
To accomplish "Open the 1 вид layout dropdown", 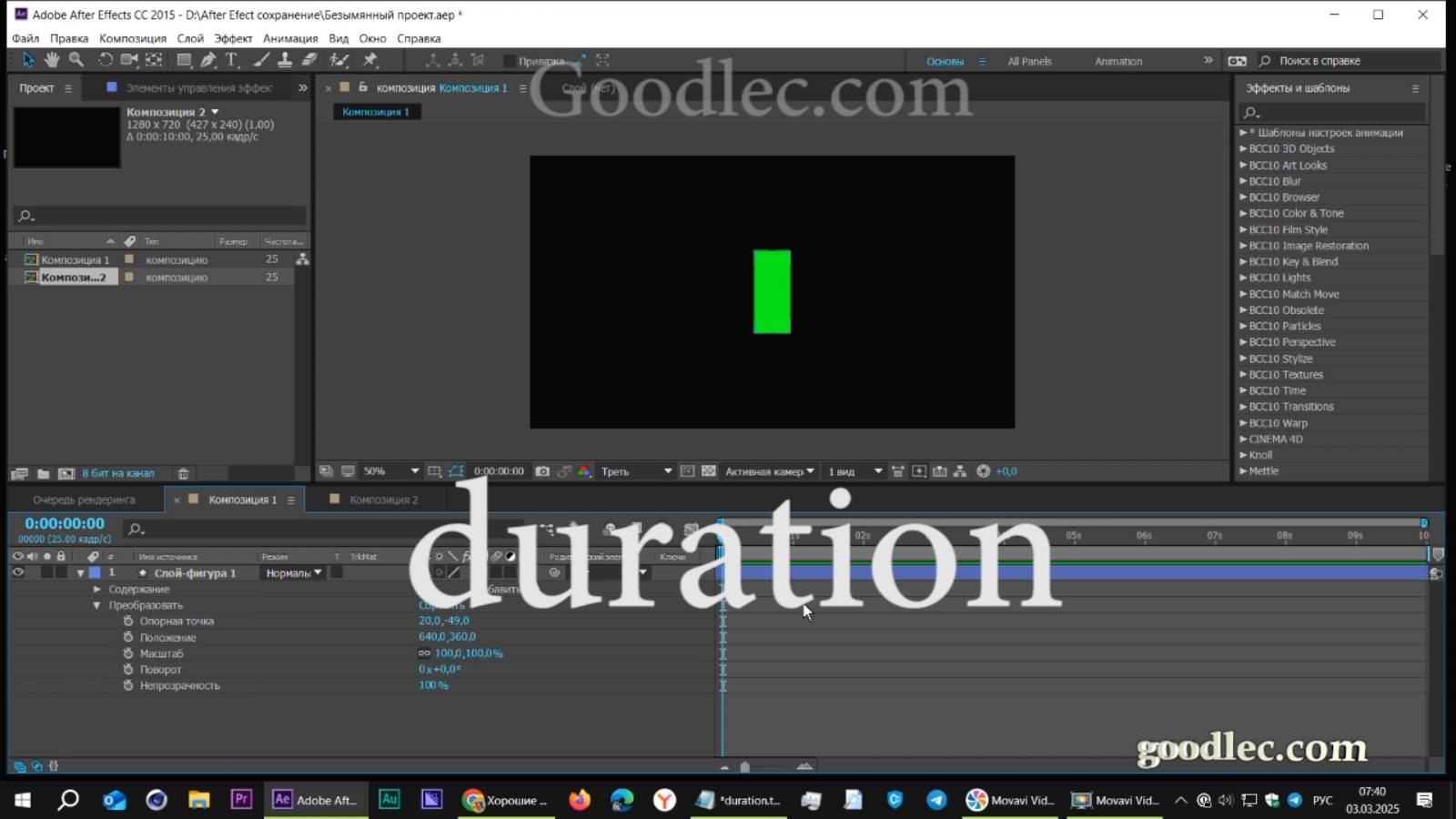I will pyautogui.click(x=854, y=471).
